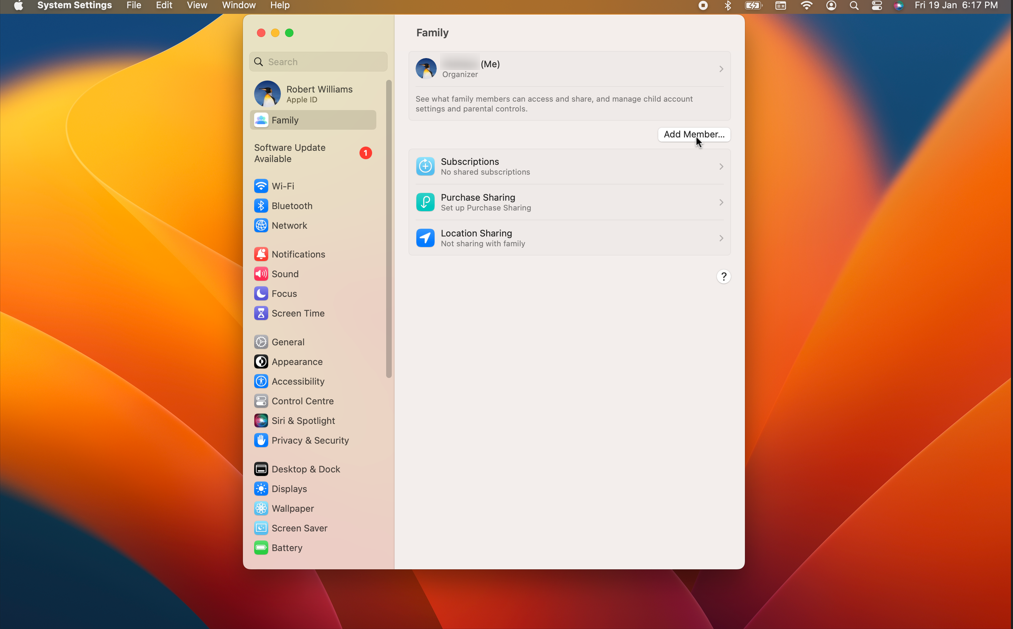Click 'Not sharing with family' text
The height and width of the screenshot is (629, 1013).
483,244
